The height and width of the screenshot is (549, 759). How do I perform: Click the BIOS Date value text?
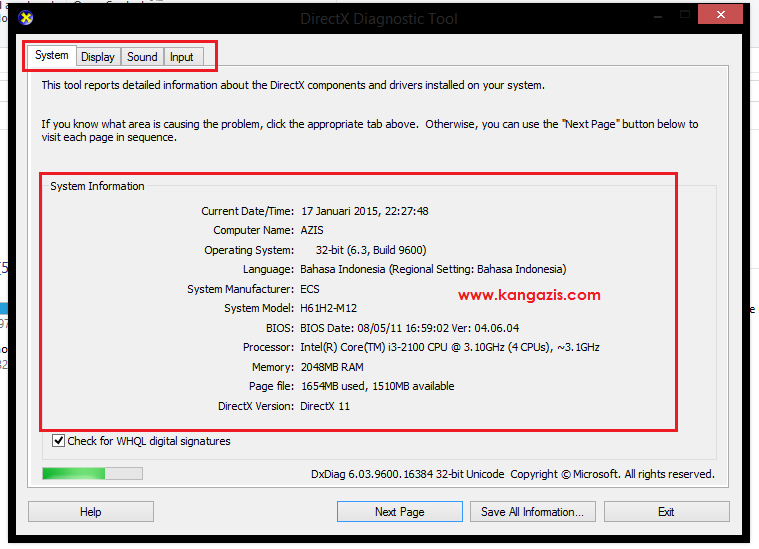pyautogui.click(x=410, y=328)
